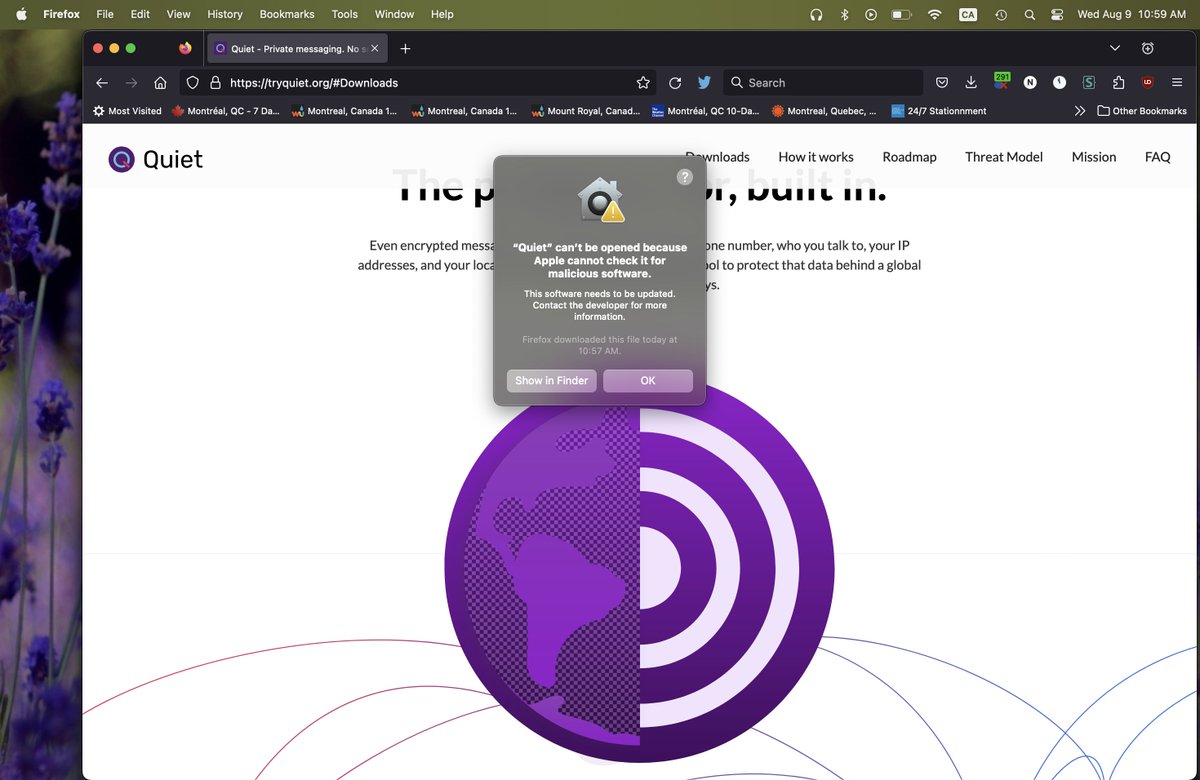This screenshot has height=780, width=1200.
Task: Click the green S extension icon
Action: (1089, 83)
